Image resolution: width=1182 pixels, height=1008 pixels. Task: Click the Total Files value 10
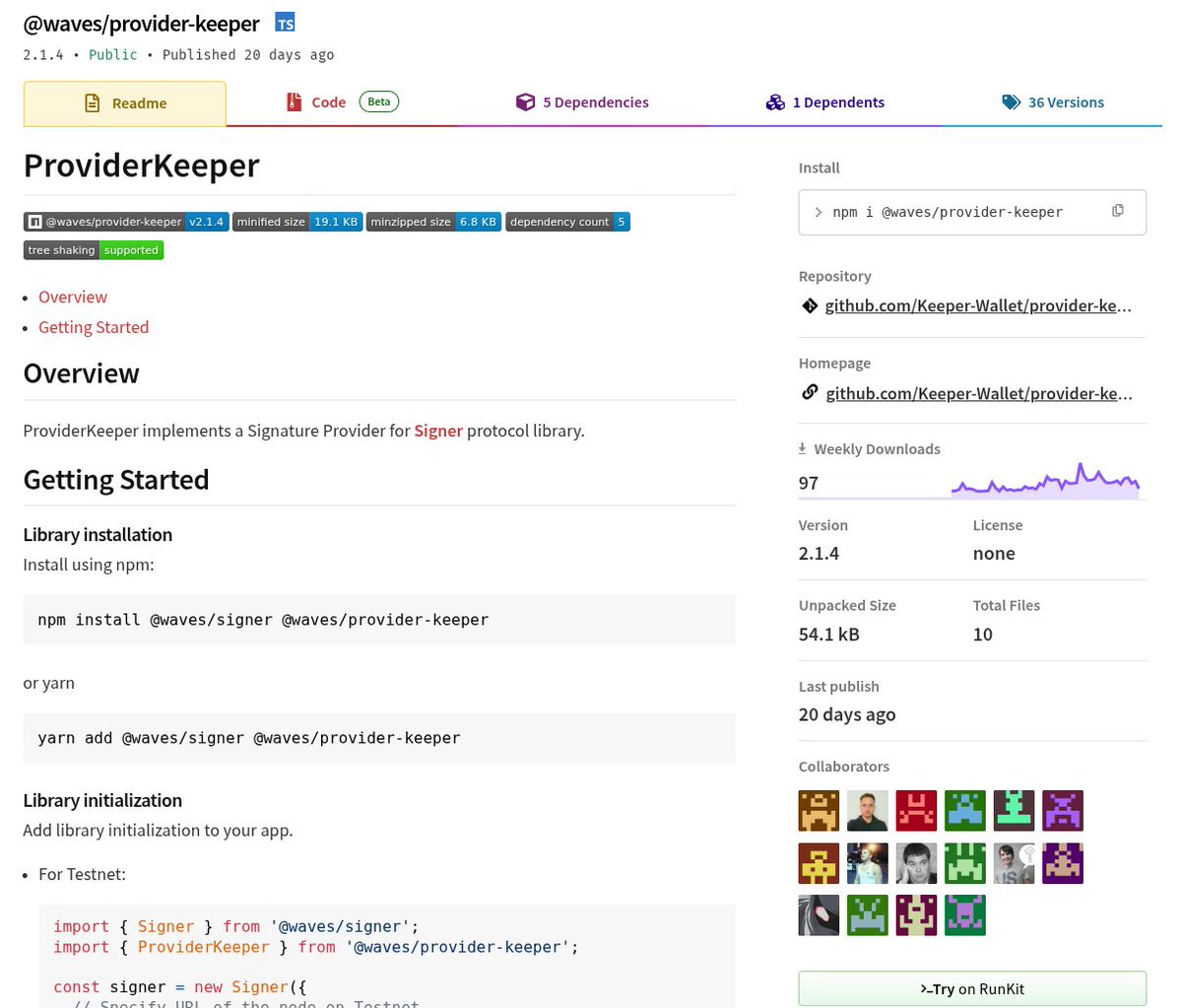[x=983, y=635]
